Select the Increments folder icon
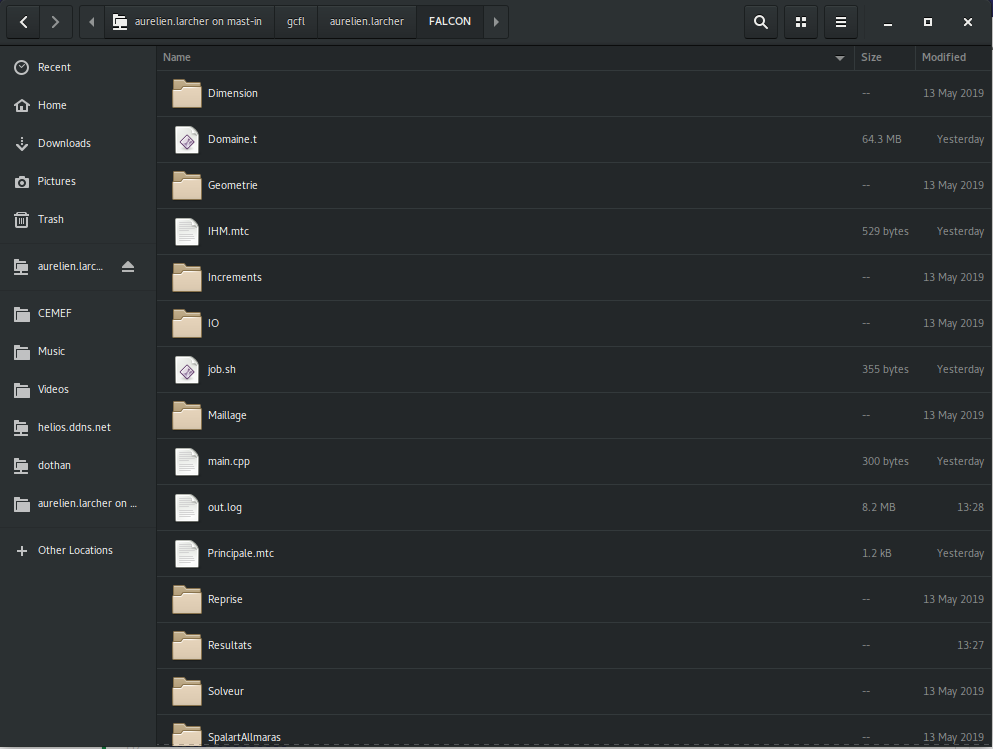Viewport: 993px width, 749px height. click(x=187, y=277)
